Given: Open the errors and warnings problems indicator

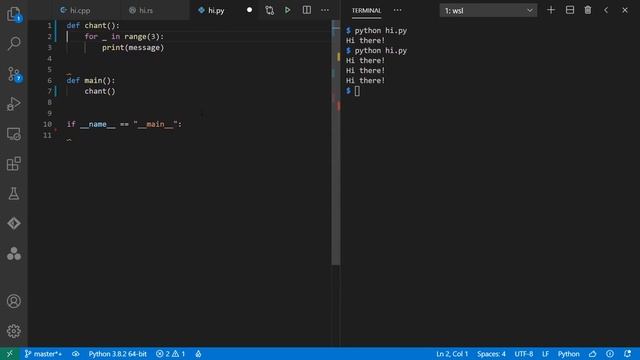Looking at the screenshot, I should [170, 354].
